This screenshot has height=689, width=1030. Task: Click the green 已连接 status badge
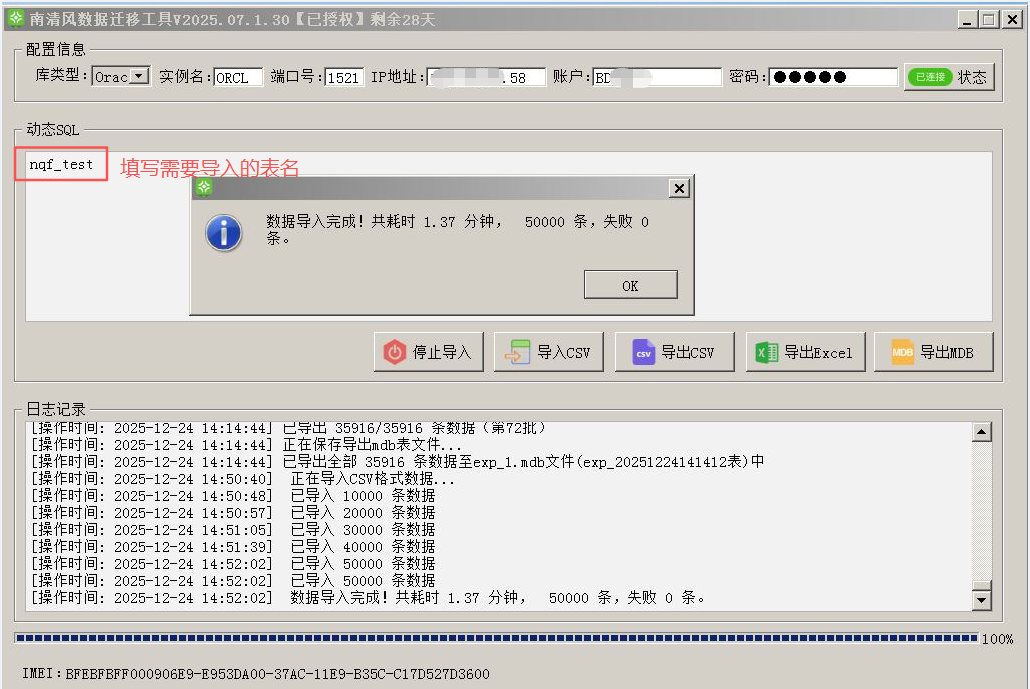click(930, 77)
